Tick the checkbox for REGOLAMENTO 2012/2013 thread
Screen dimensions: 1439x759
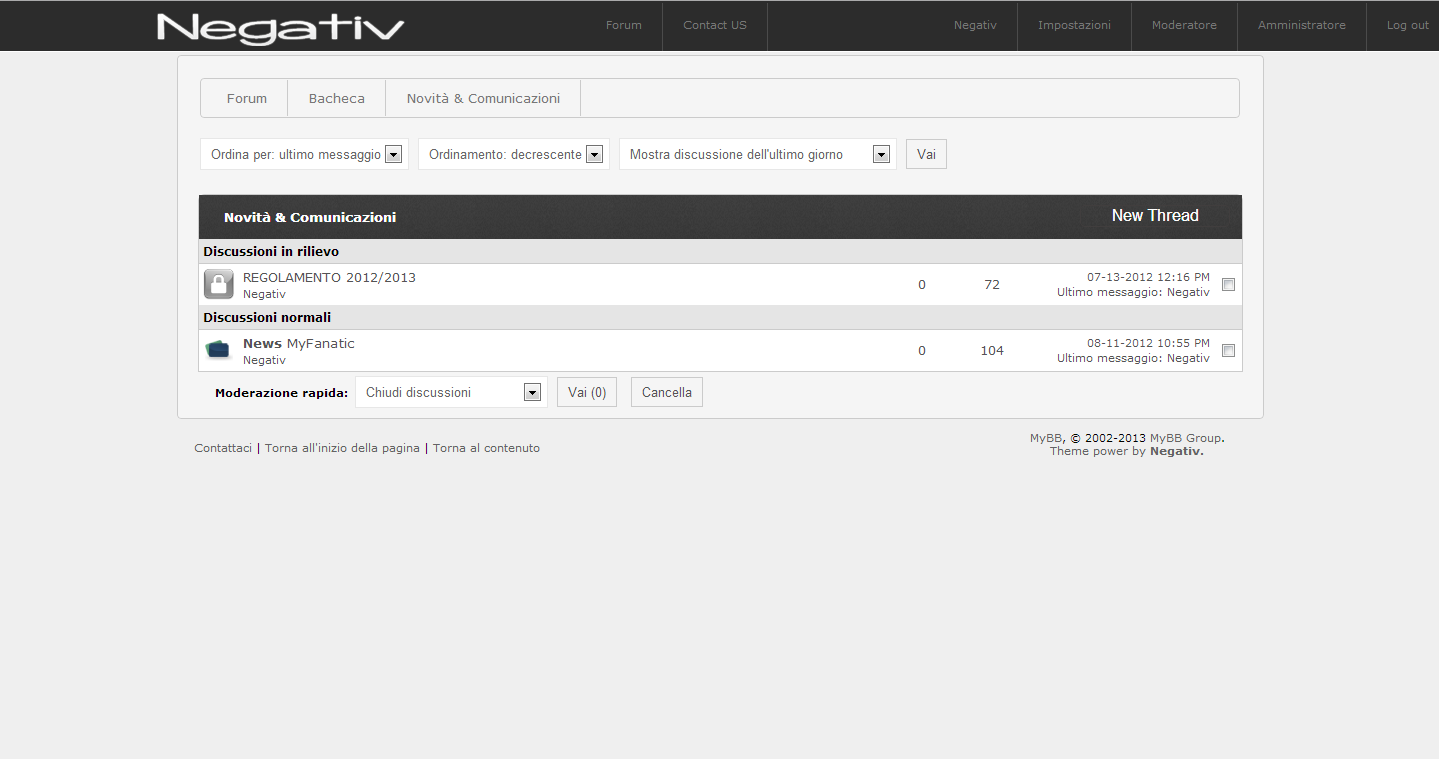pyautogui.click(x=1229, y=285)
